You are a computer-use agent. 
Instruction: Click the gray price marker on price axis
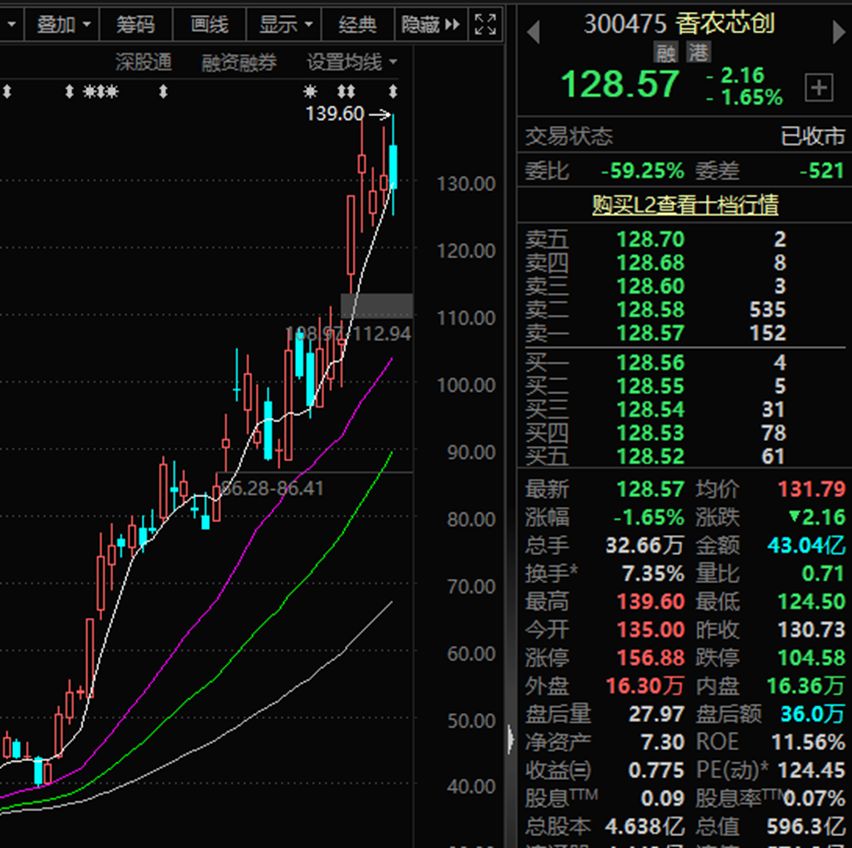pyautogui.click(x=376, y=305)
